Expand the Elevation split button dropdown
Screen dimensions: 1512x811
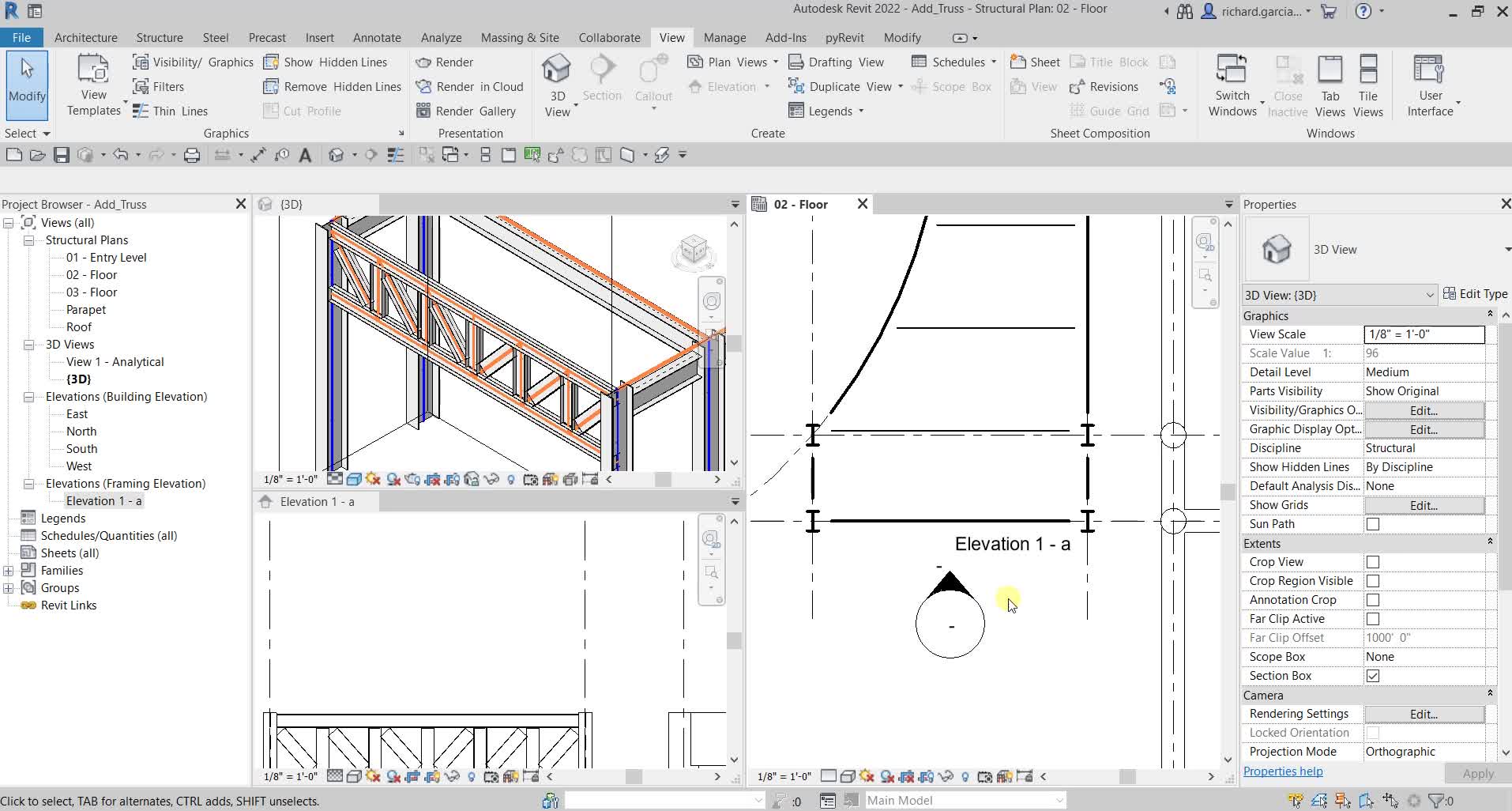[x=768, y=87]
